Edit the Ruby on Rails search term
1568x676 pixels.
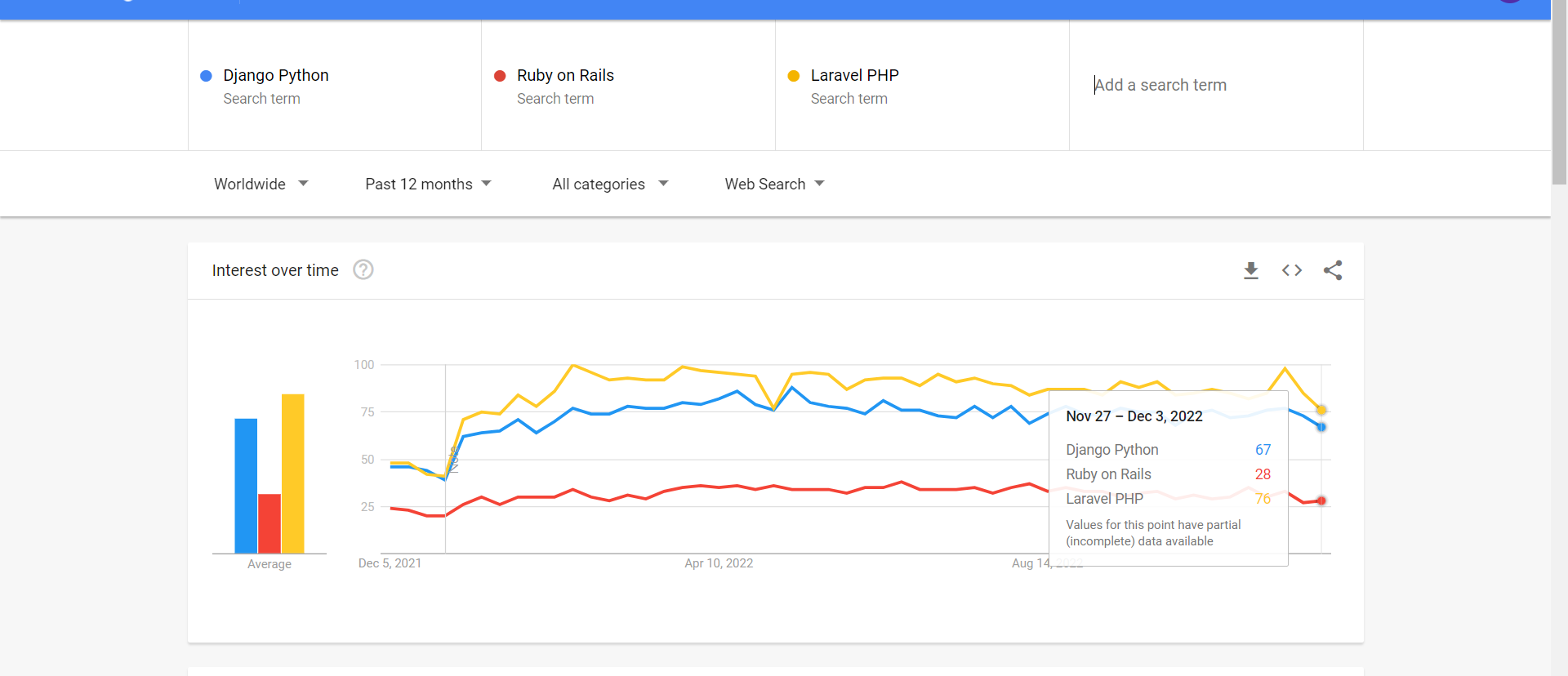pyautogui.click(x=565, y=76)
